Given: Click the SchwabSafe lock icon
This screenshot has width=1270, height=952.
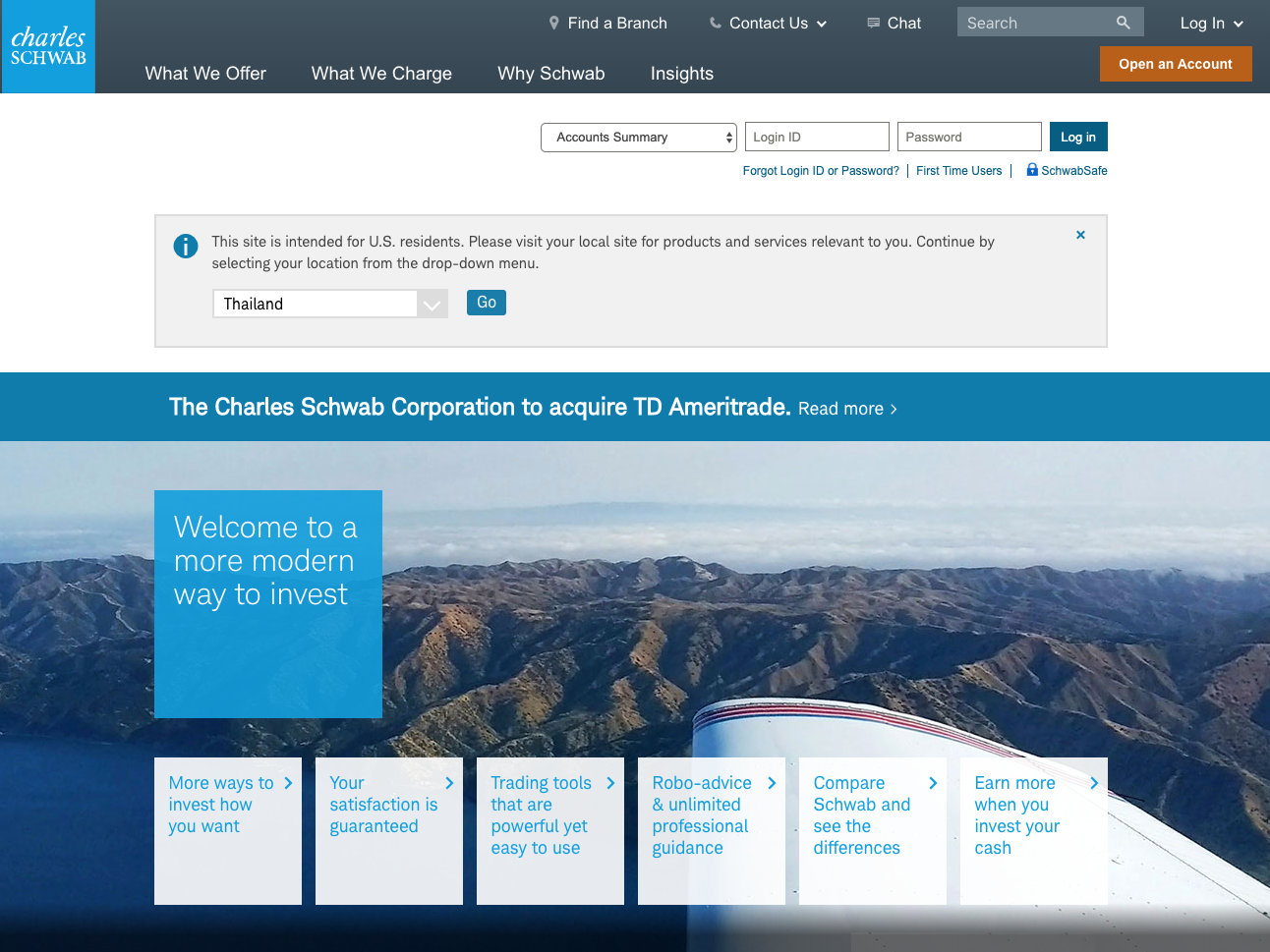Looking at the screenshot, I should (x=1032, y=169).
